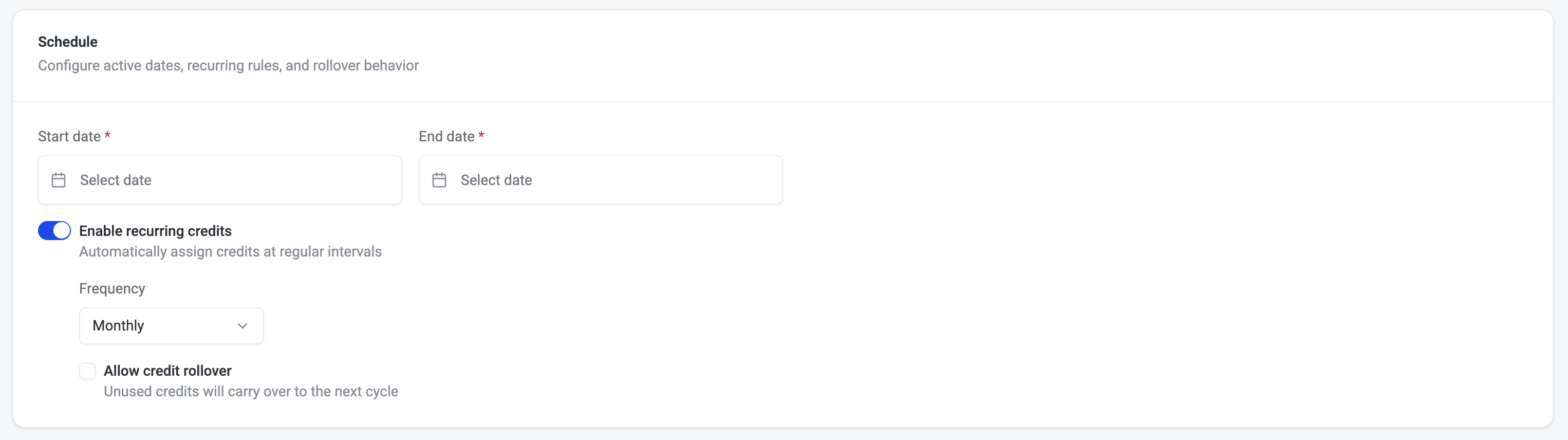Click the Schedule section description text

coord(228,65)
